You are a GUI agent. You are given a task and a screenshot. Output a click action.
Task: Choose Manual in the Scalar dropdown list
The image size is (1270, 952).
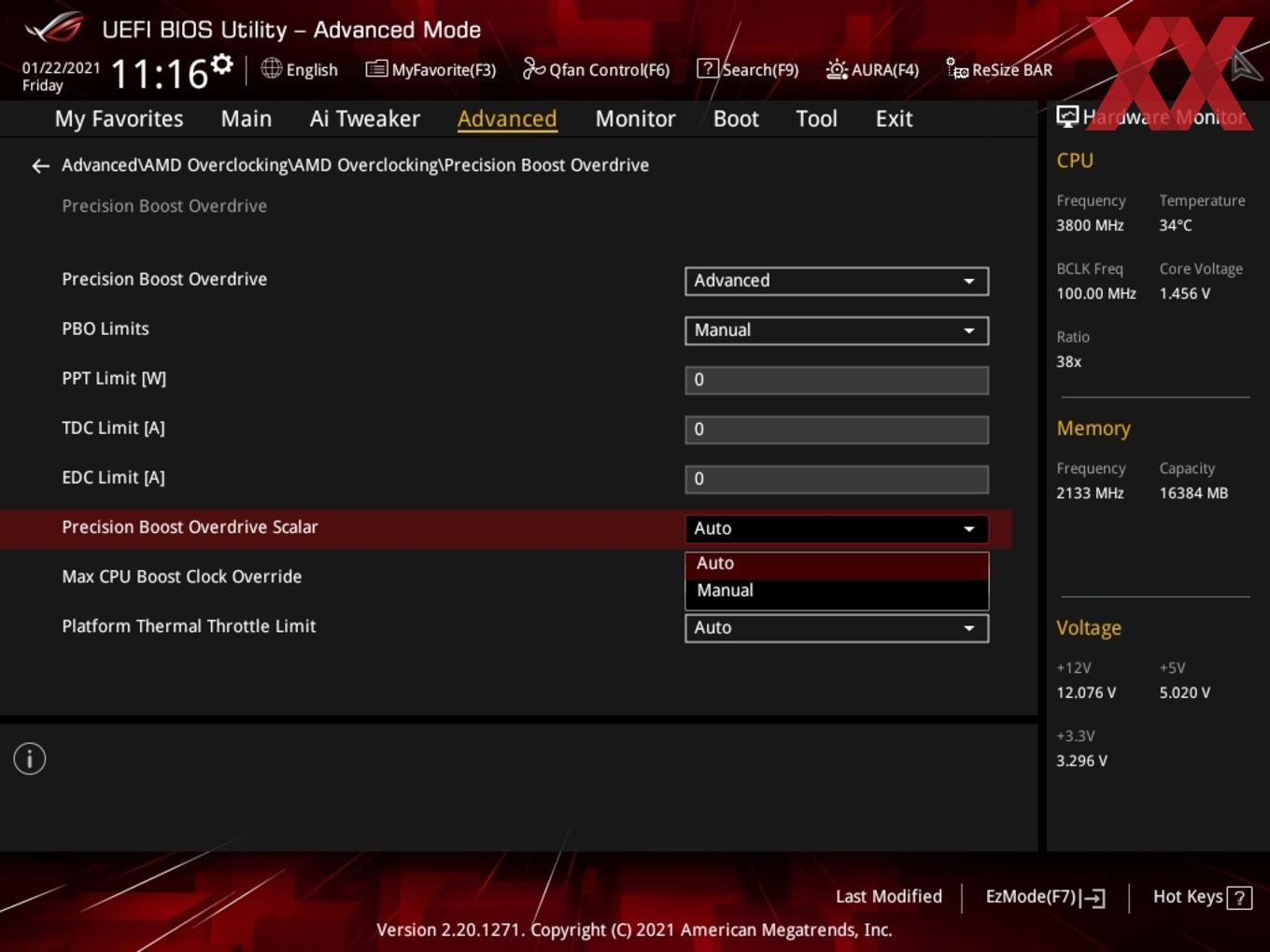point(837,592)
